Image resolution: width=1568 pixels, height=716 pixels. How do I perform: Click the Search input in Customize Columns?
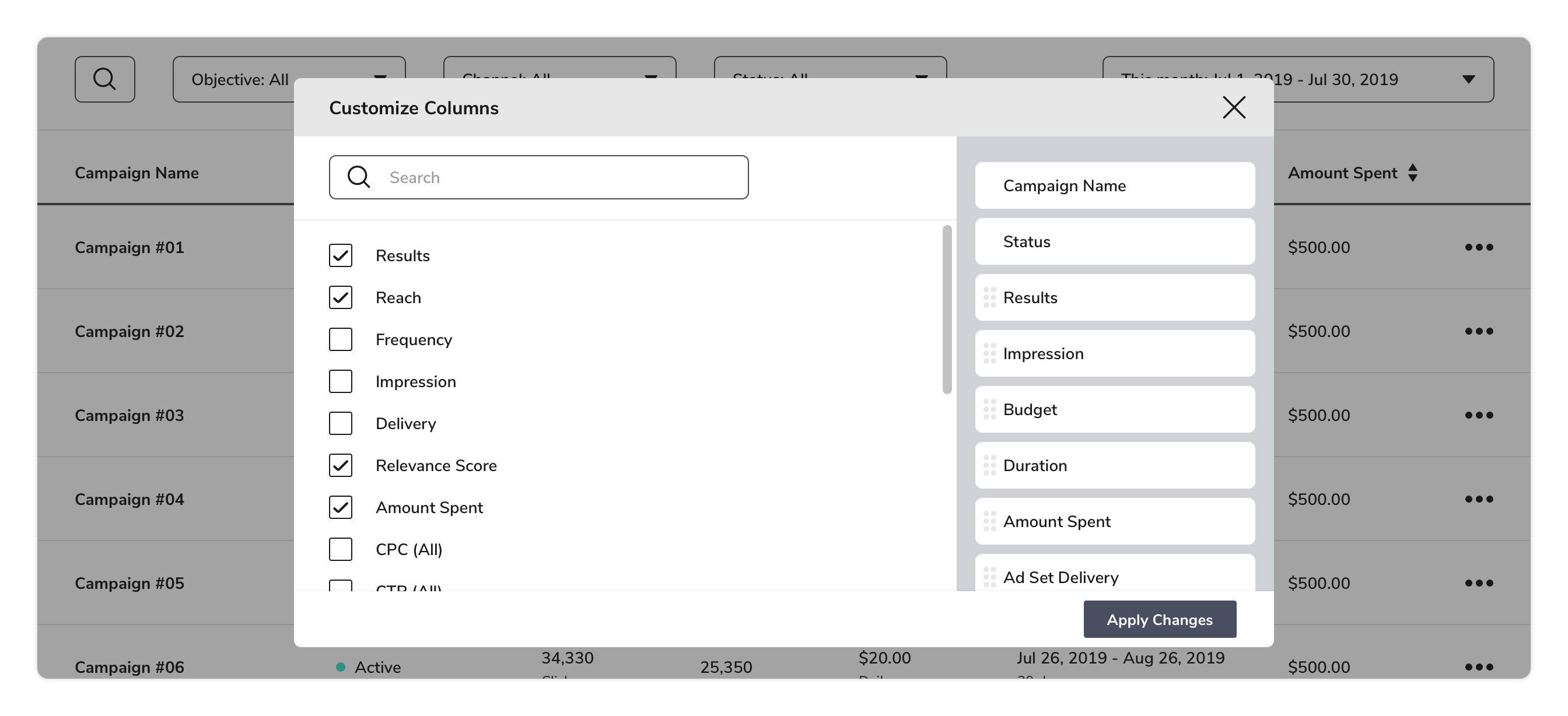click(x=538, y=177)
